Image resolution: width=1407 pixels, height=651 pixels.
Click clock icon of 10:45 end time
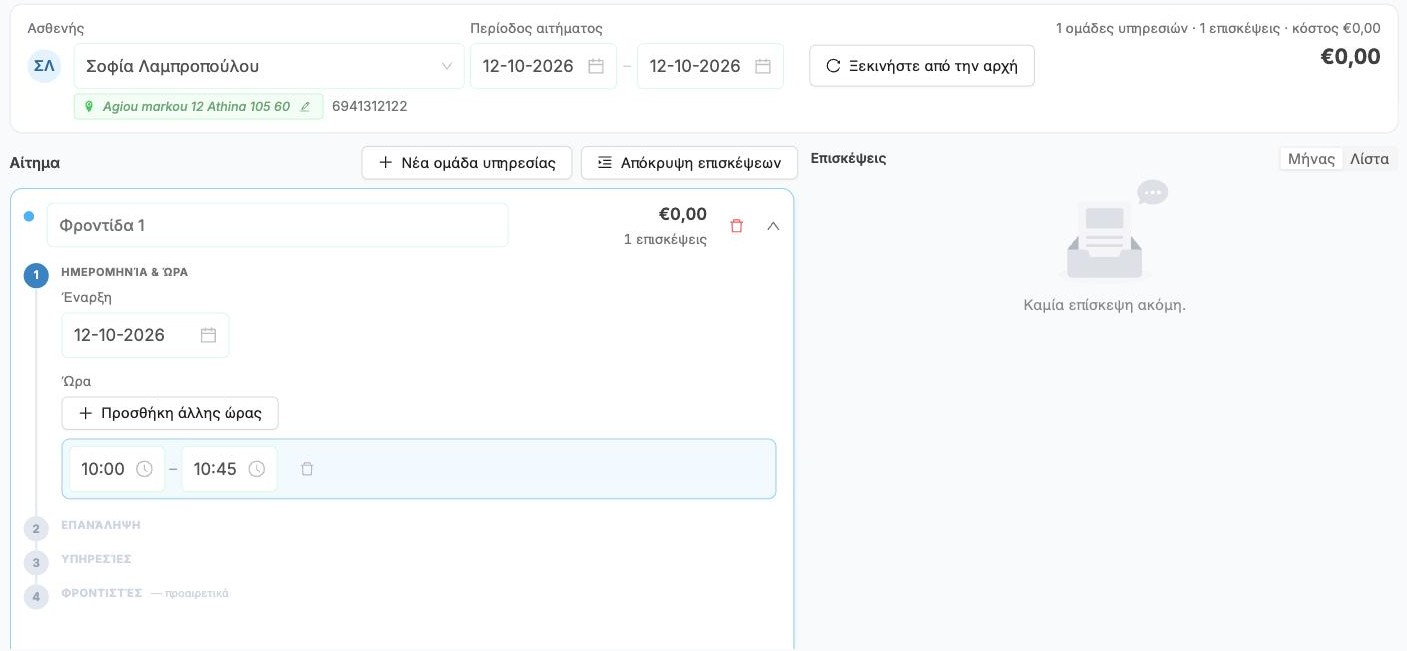click(x=257, y=469)
